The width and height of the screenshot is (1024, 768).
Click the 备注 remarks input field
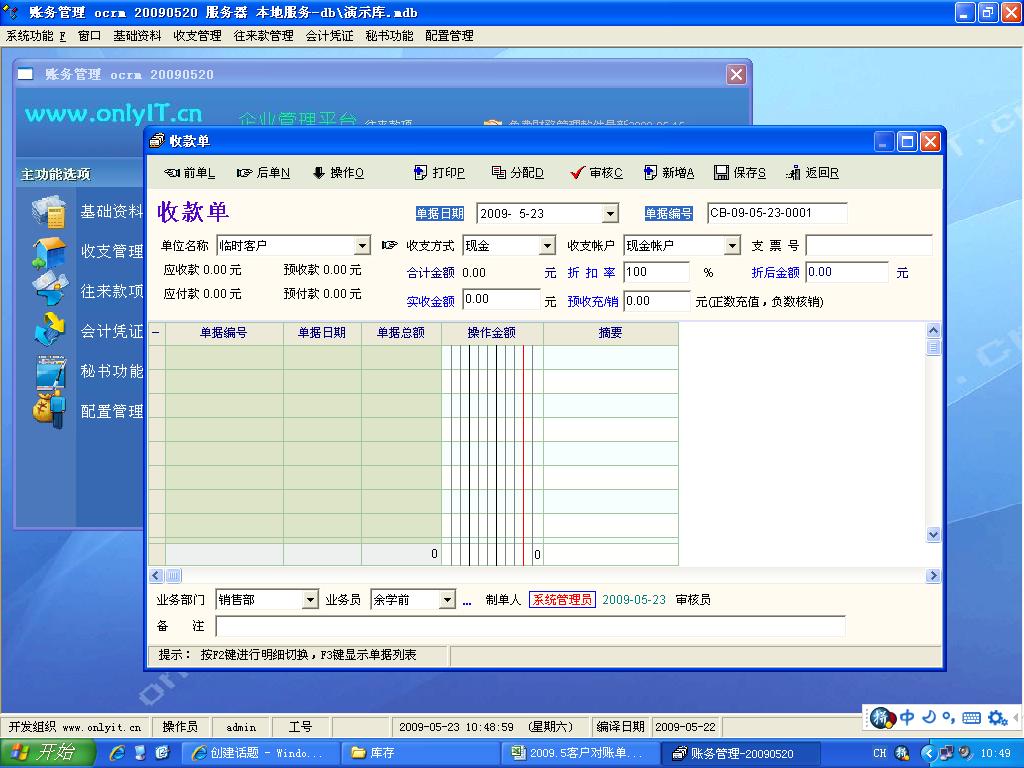pyautogui.click(x=530, y=626)
